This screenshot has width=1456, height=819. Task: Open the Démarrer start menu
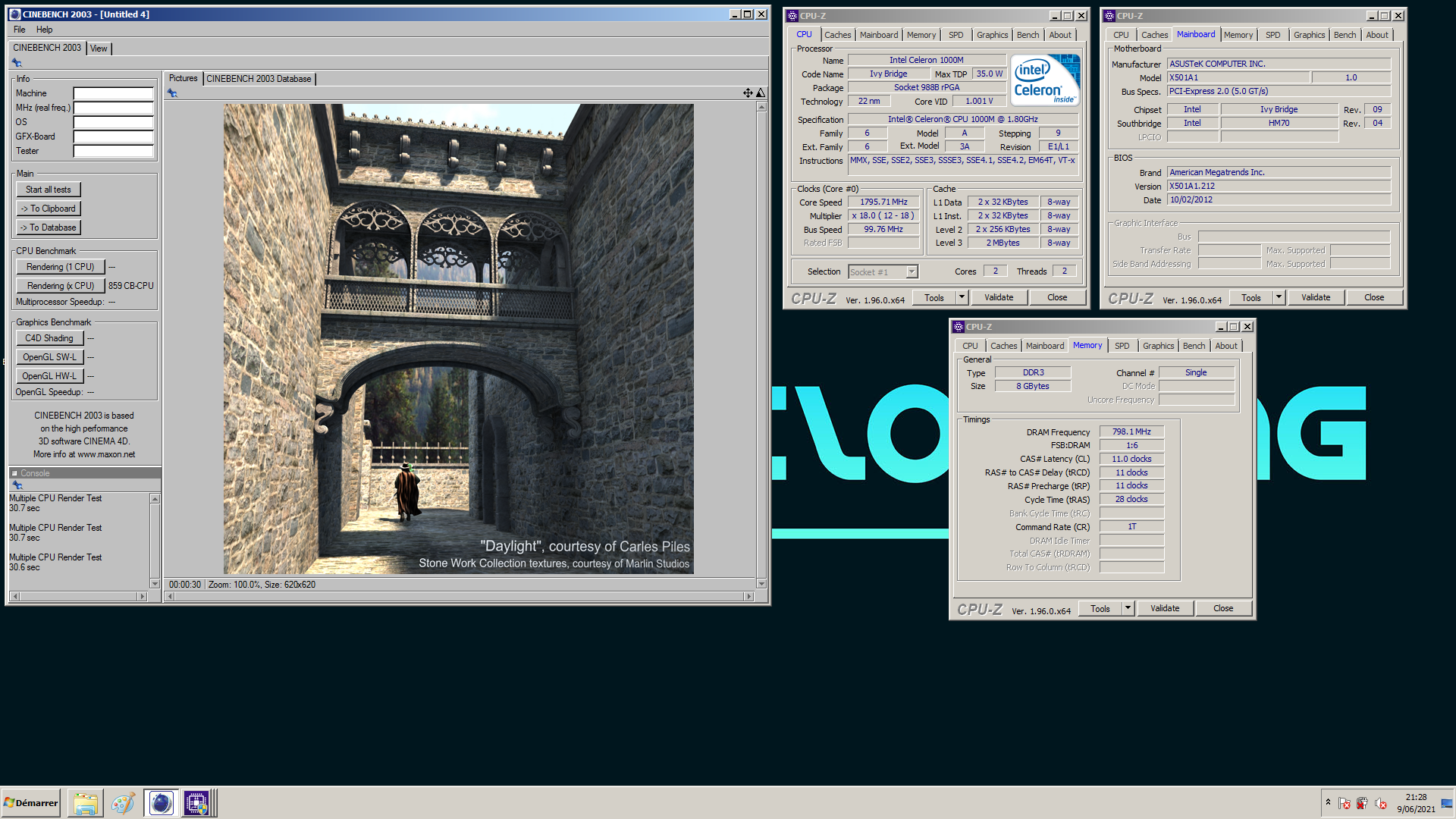[31, 803]
